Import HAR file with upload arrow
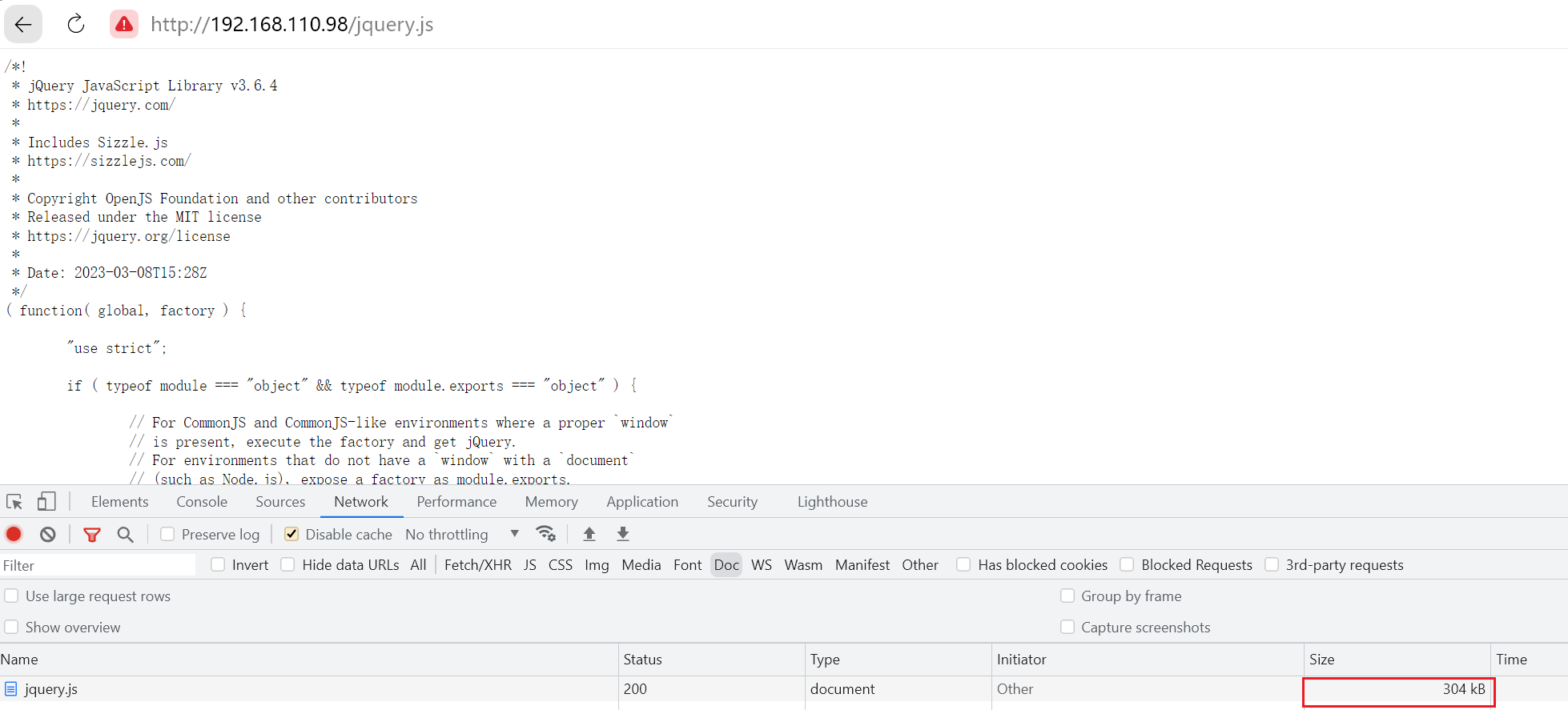1568x710 pixels. click(x=589, y=534)
